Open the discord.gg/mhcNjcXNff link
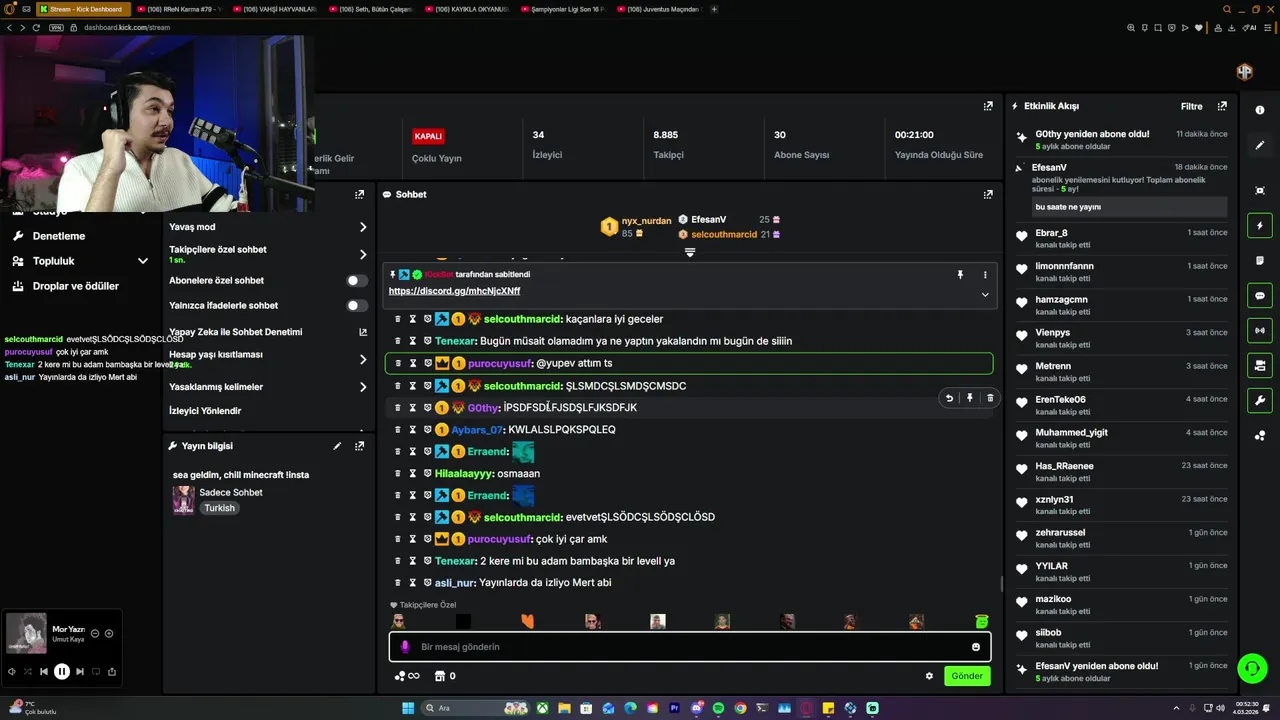The height and width of the screenshot is (720, 1280). coord(454,291)
